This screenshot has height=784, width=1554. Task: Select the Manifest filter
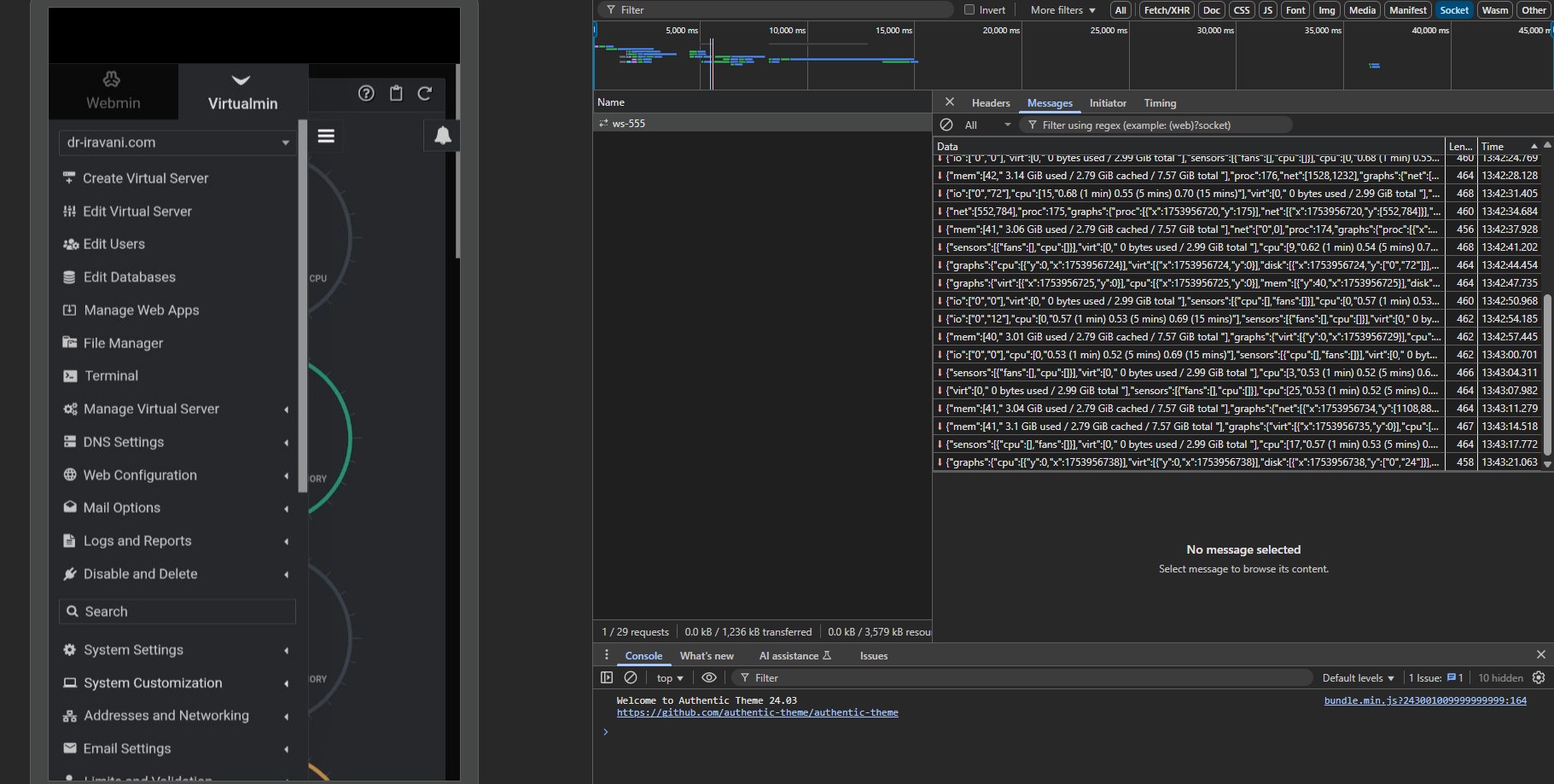click(x=1407, y=10)
